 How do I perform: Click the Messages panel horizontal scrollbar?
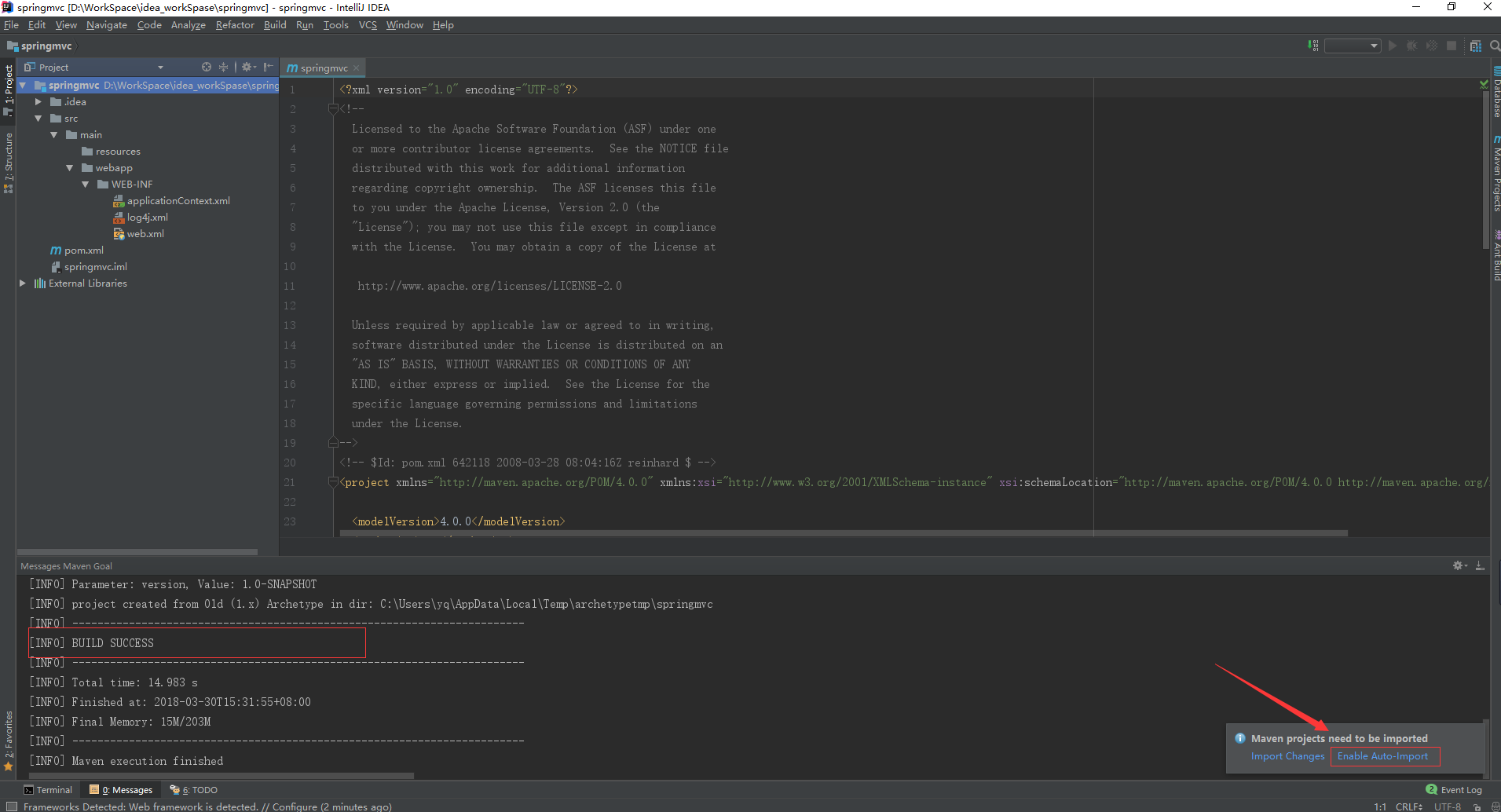click(221, 776)
